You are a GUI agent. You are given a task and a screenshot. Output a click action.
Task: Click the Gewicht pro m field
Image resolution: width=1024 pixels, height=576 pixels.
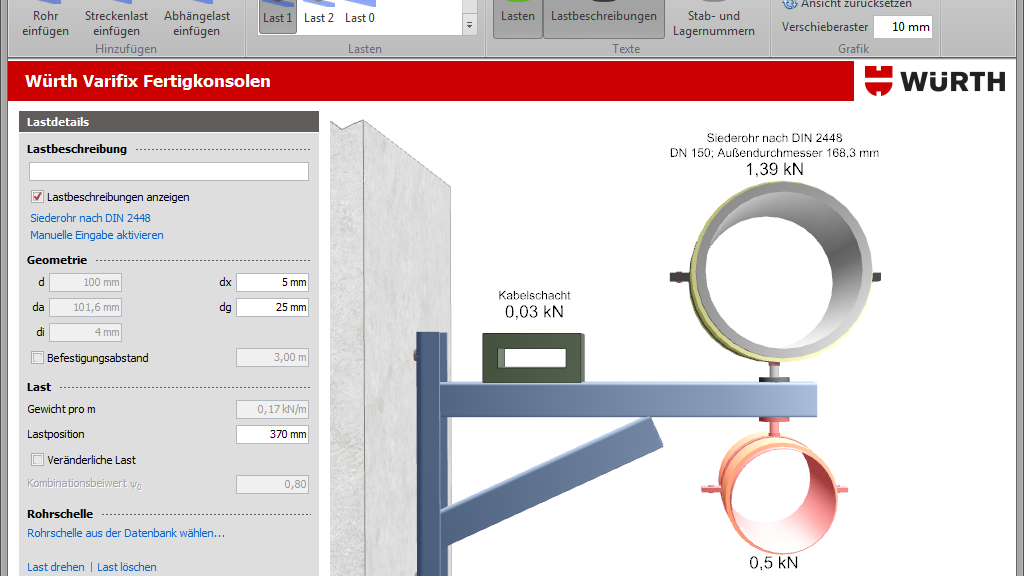272,409
